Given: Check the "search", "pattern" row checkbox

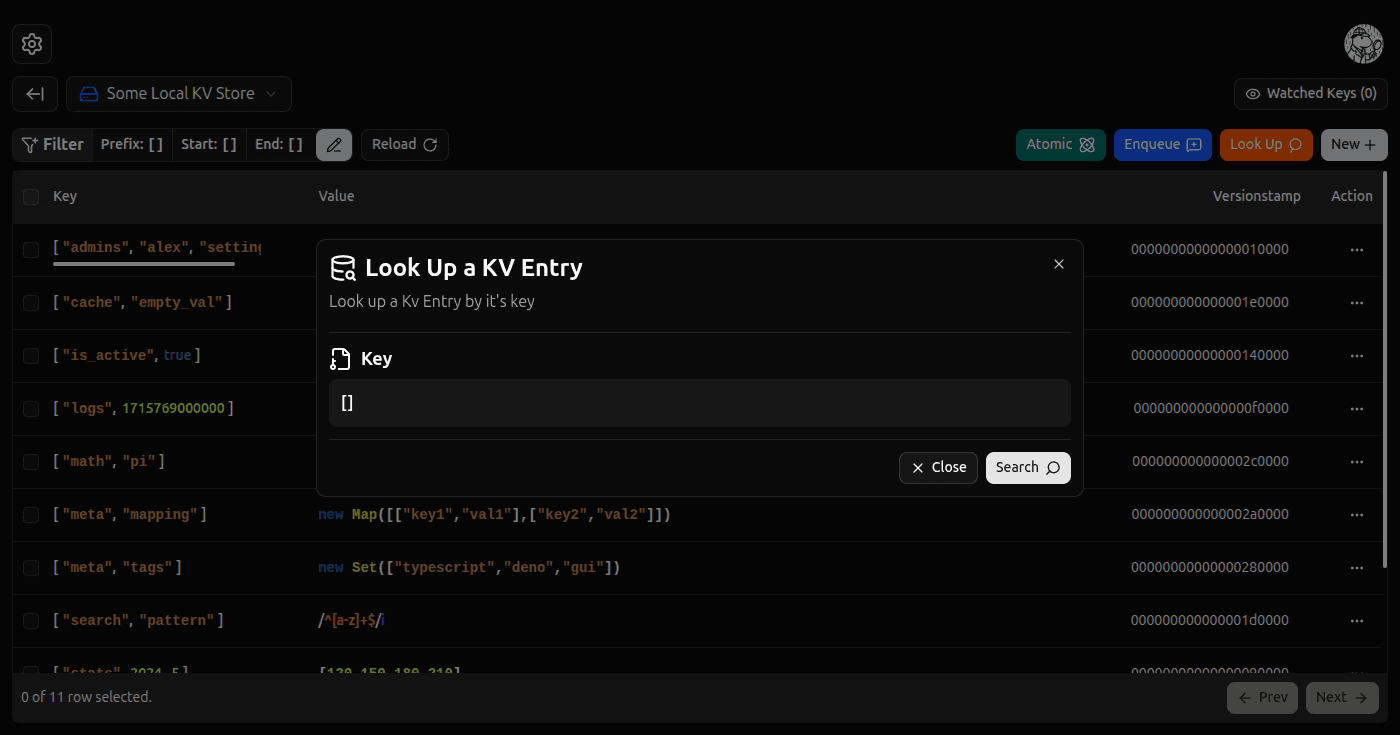Looking at the screenshot, I should (31, 621).
